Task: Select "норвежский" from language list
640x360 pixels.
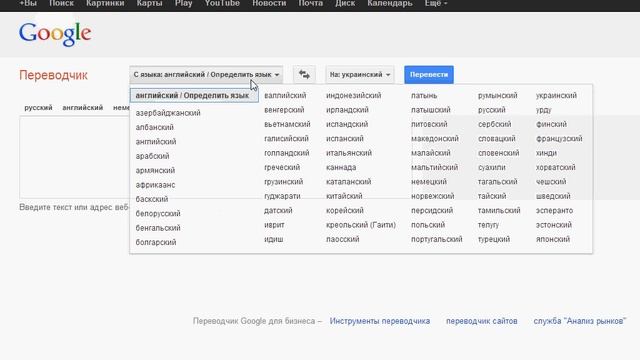Action: point(433,196)
